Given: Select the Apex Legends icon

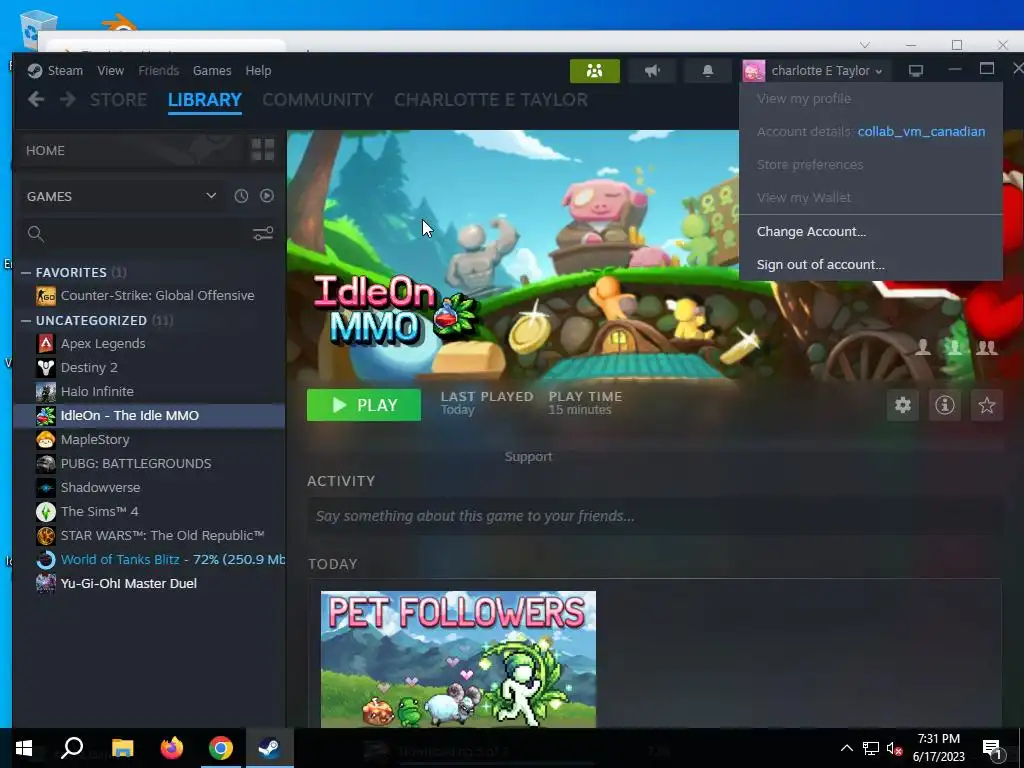Looking at the screenshot, I should [46, 344].
